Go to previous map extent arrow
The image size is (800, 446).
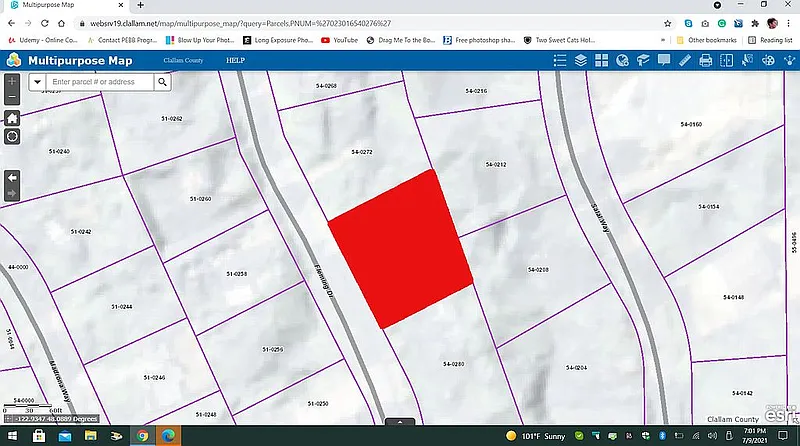click(12, 177)
